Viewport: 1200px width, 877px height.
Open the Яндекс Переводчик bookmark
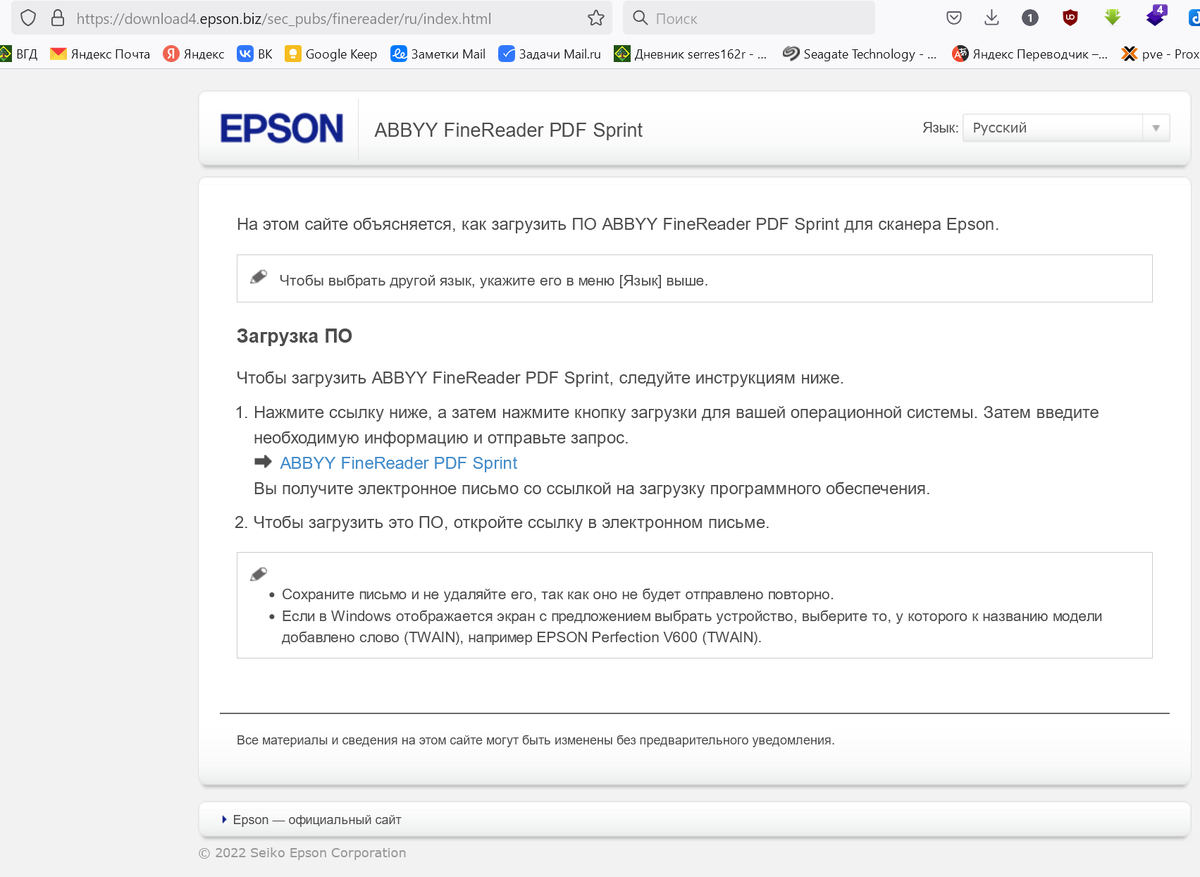tap(1030, 54)
